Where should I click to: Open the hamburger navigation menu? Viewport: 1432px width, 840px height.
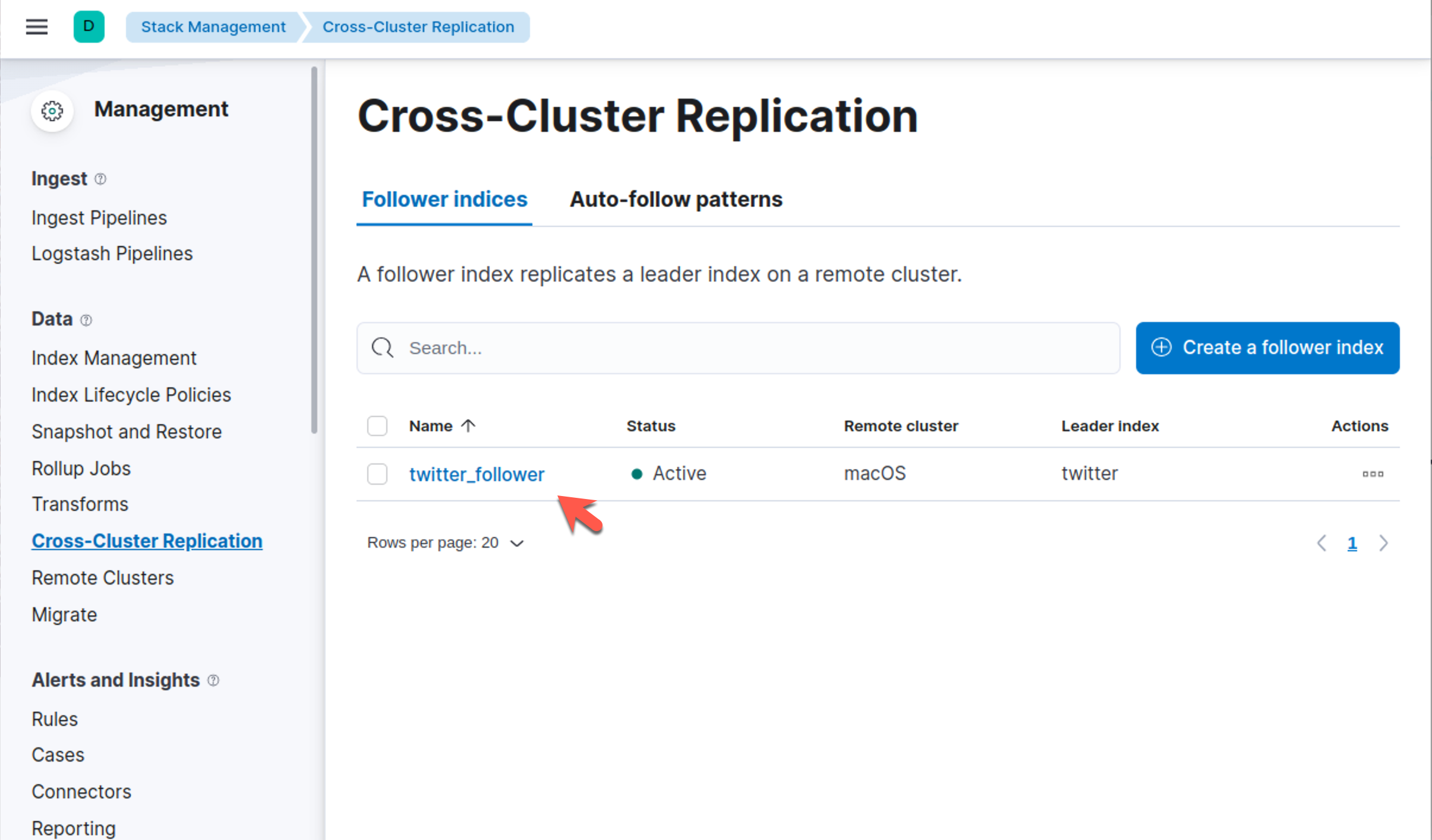(x=36, y=26)
